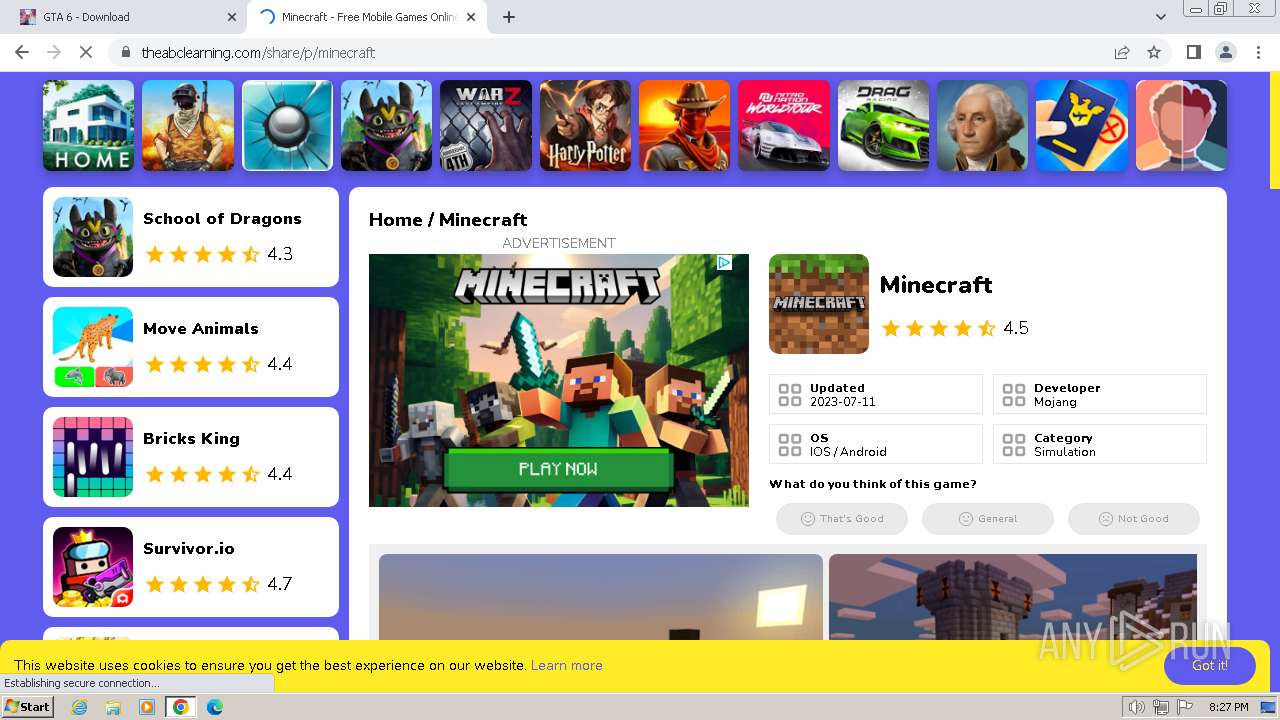Click the Survivor.io thumbnail
The width and height of the screenshot is (1280, 720).
coord(93,567)
